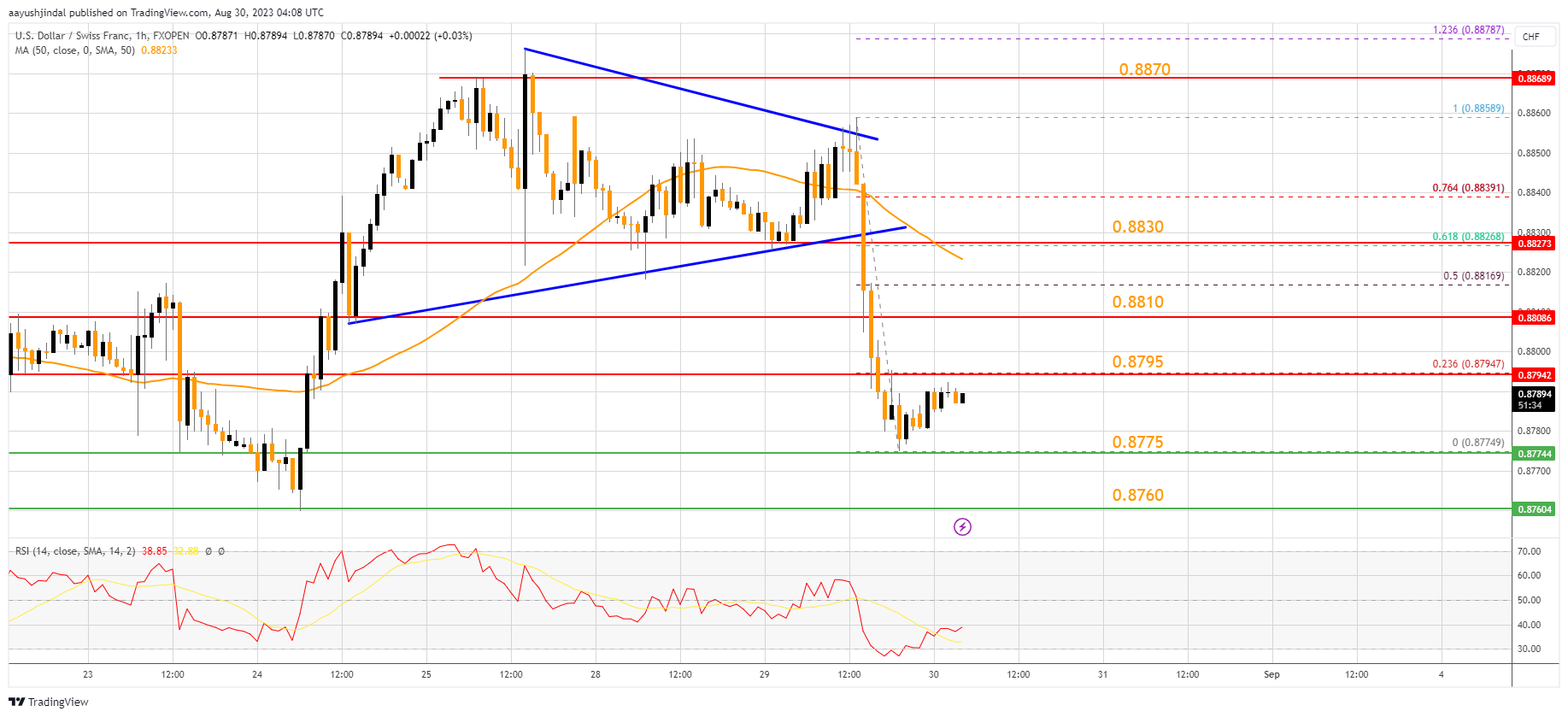
Task: Select the green 0.87604 price tag
Action: (x=1534, y=509)
